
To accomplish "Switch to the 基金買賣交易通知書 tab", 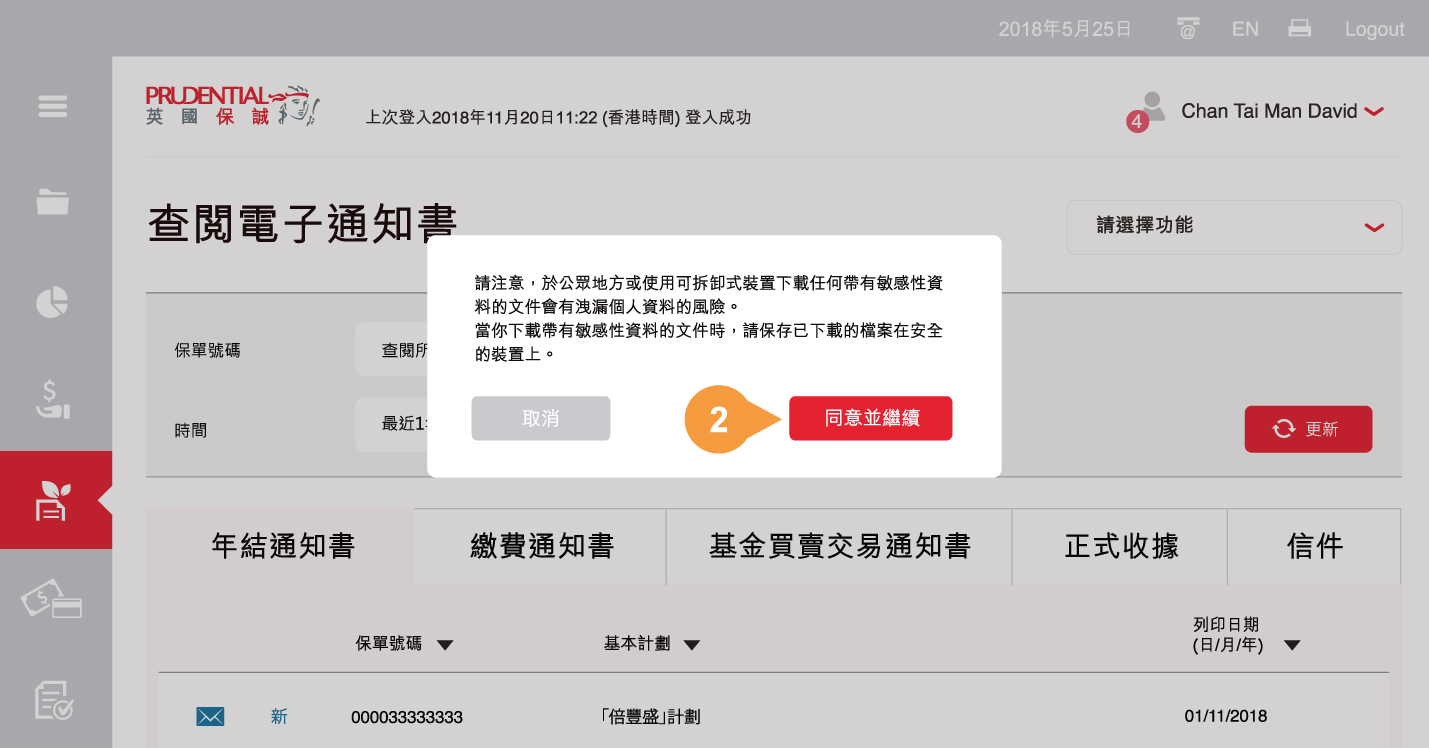I will click(839, 546).
